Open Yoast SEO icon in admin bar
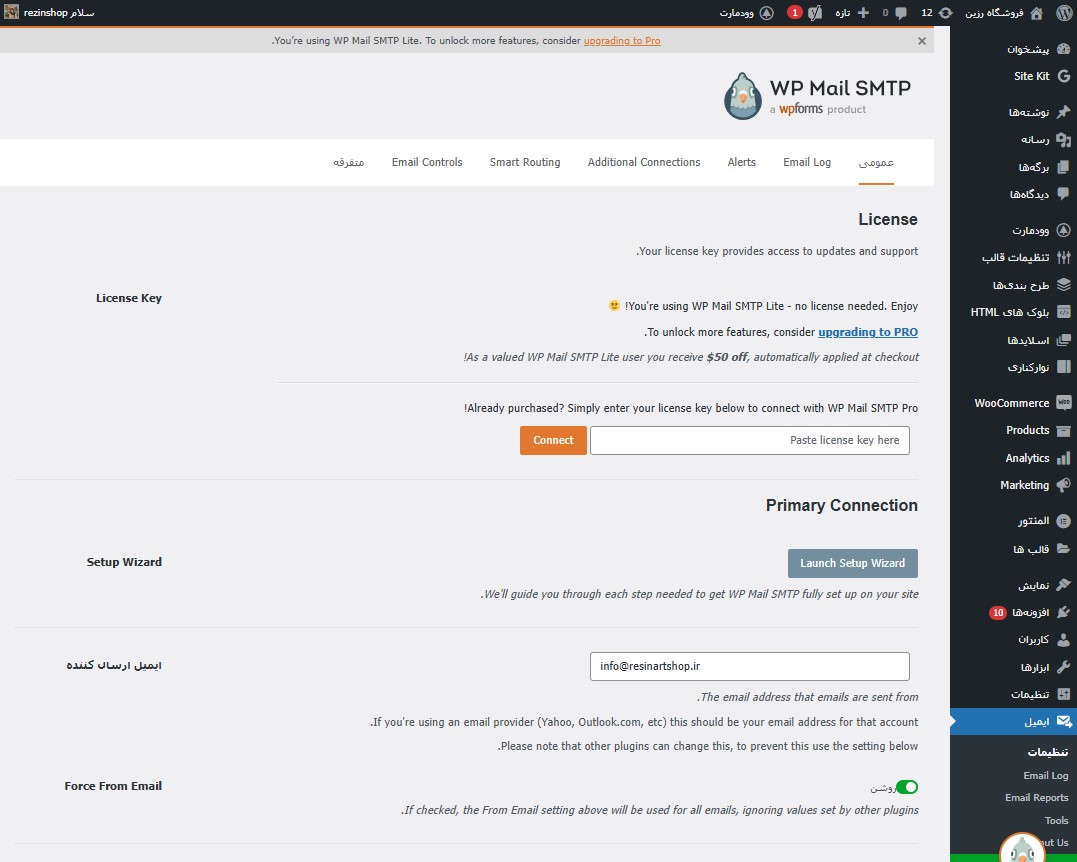This screenshot has width=1077, height=862. coord(815,12)
